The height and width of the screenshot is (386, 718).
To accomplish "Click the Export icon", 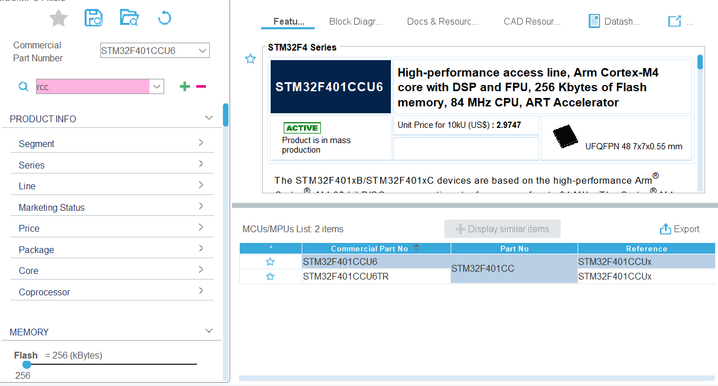I will point(665,229).
